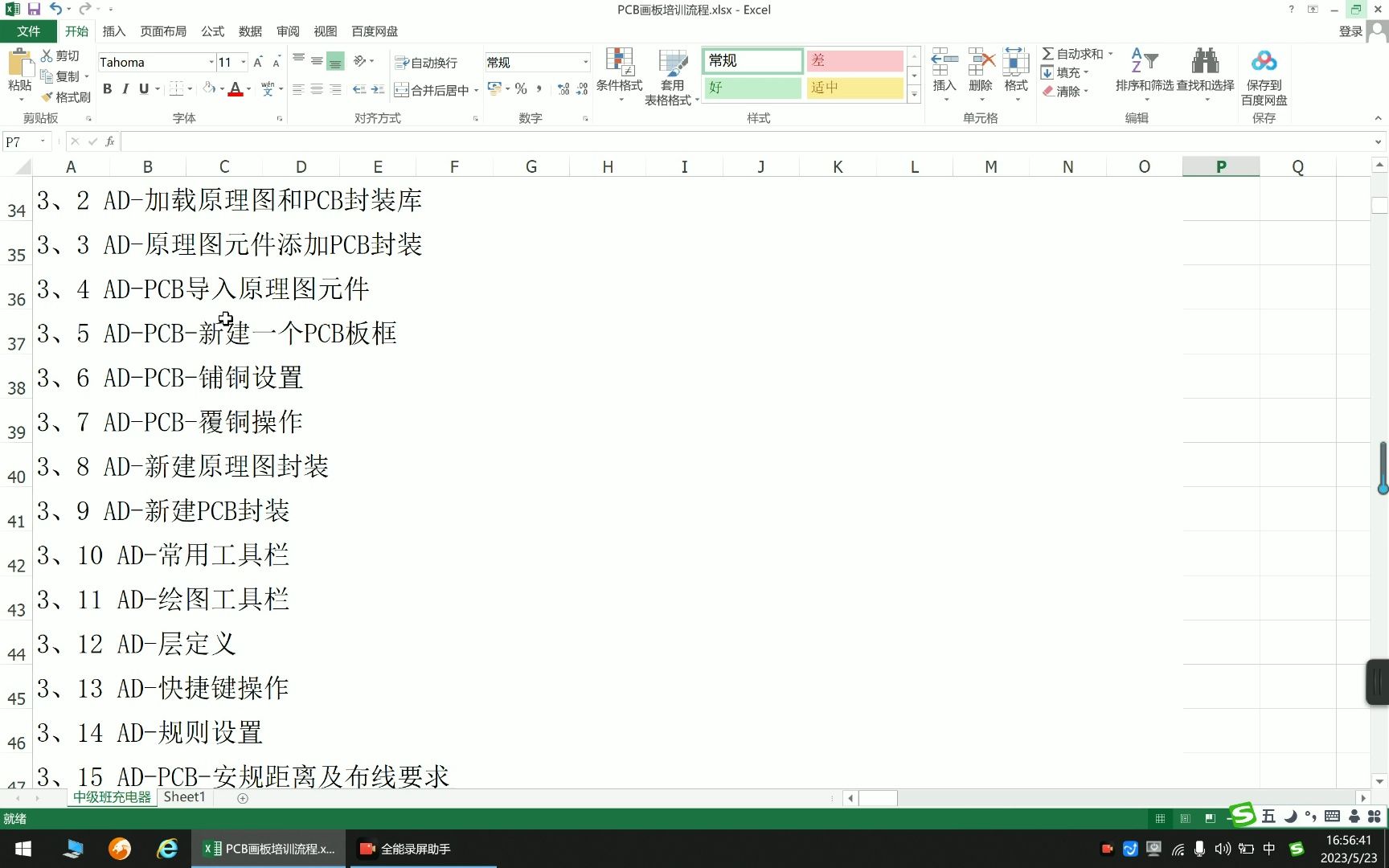The height and width of the screenshot is (868, 1389).
Task: Open the AutoSum dropdown arrow
Action: click(x=1111, y=54)
